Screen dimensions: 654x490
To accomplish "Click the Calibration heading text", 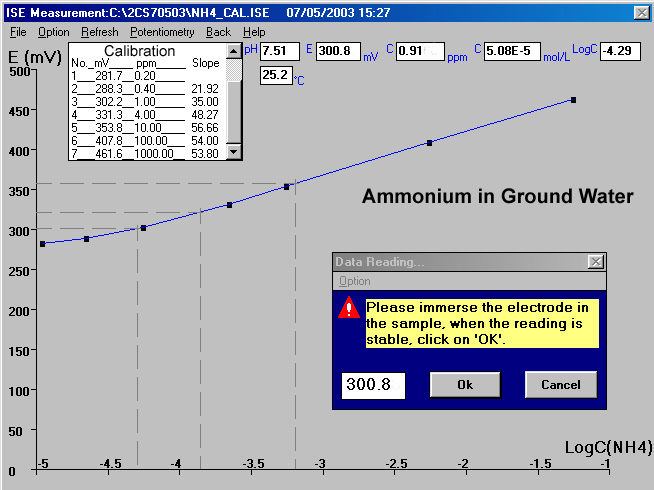I will click(139, 51).
